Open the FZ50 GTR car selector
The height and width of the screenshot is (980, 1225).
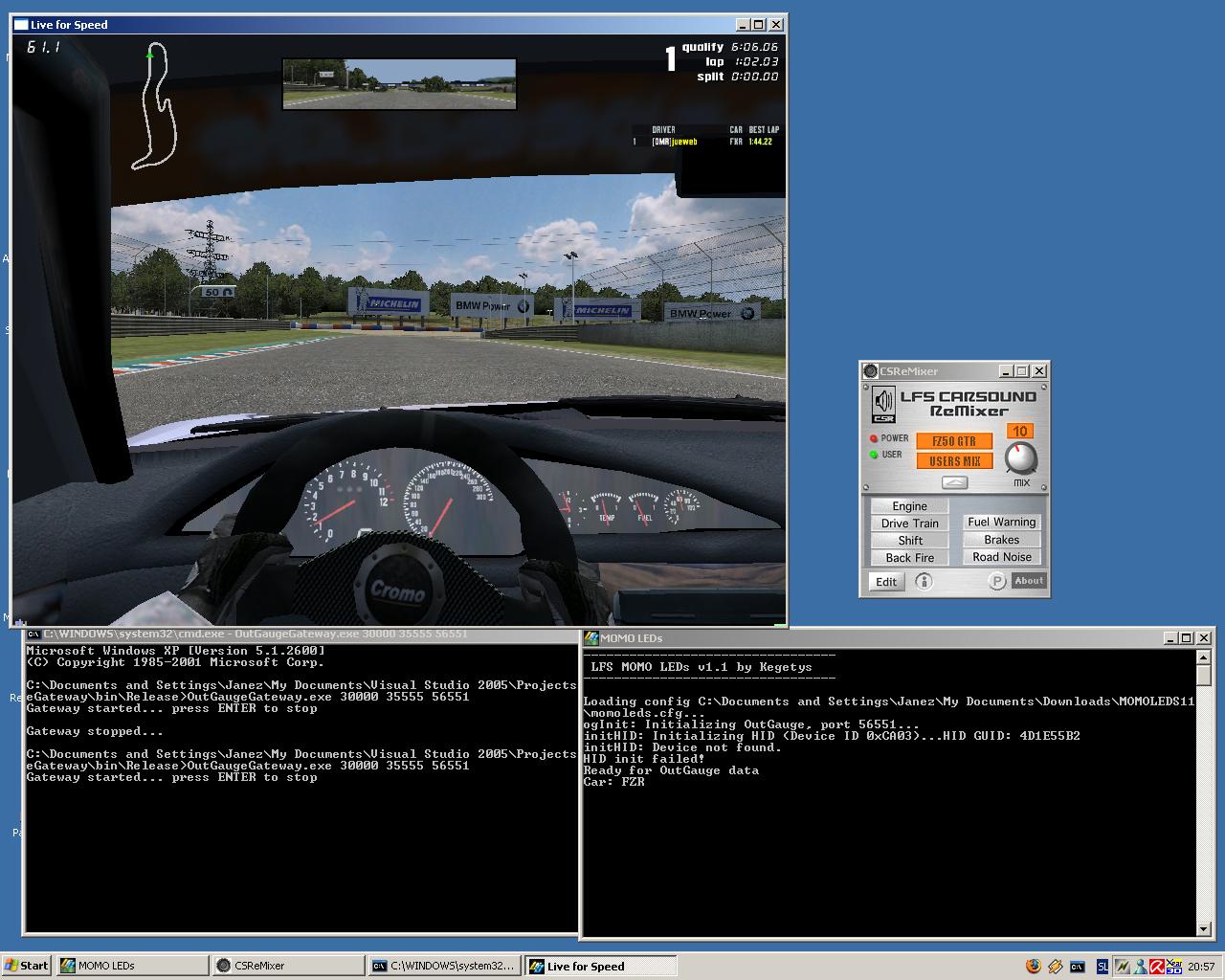pyautogui.click(x=954, y=441)
